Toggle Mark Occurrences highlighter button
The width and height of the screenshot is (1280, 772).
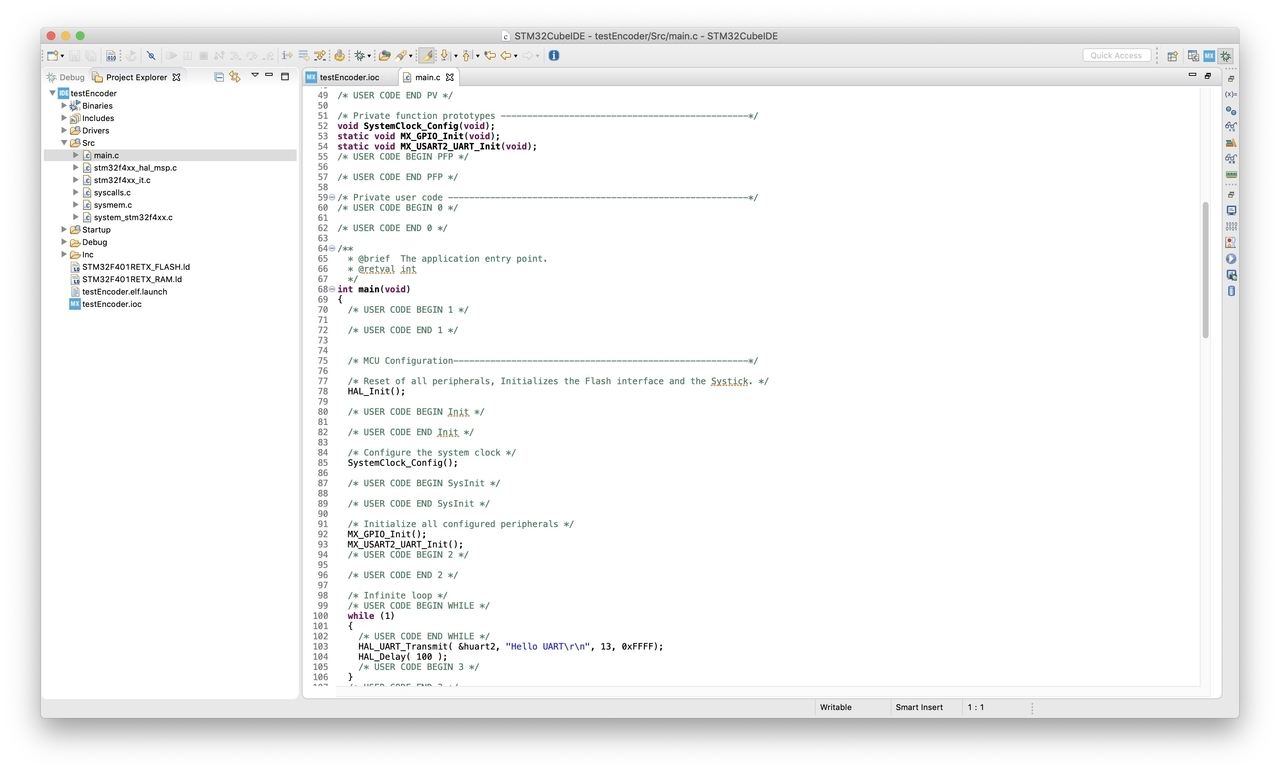coord(427,56)
